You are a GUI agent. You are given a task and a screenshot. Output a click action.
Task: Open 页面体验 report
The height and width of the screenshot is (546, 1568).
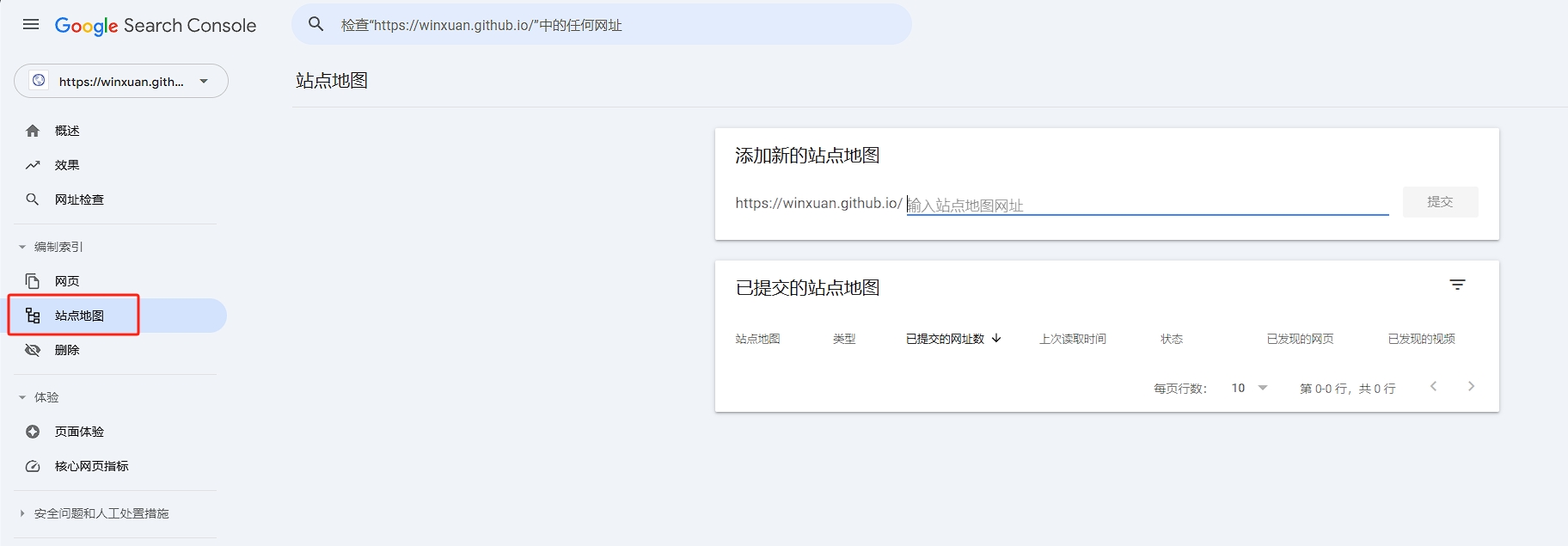click(x=79, y=432)
